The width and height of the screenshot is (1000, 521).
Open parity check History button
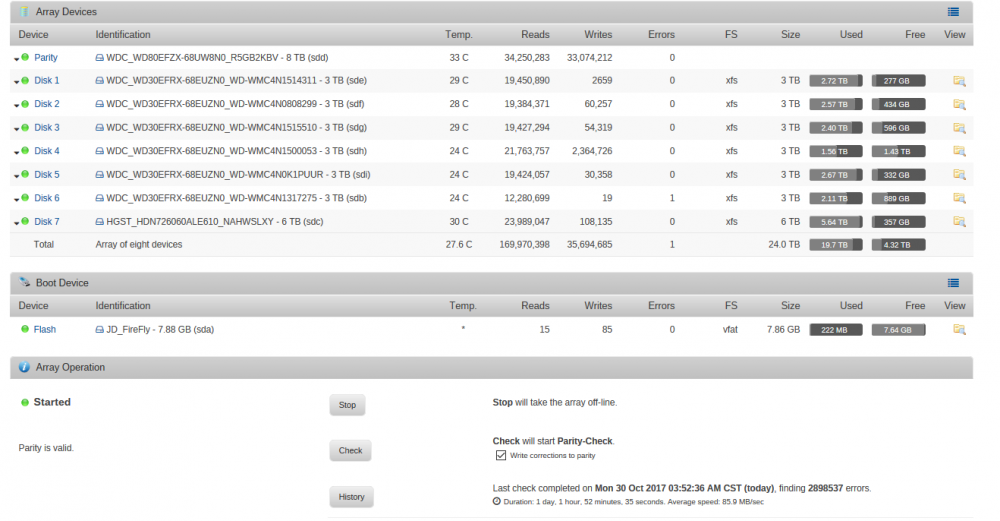351,497
